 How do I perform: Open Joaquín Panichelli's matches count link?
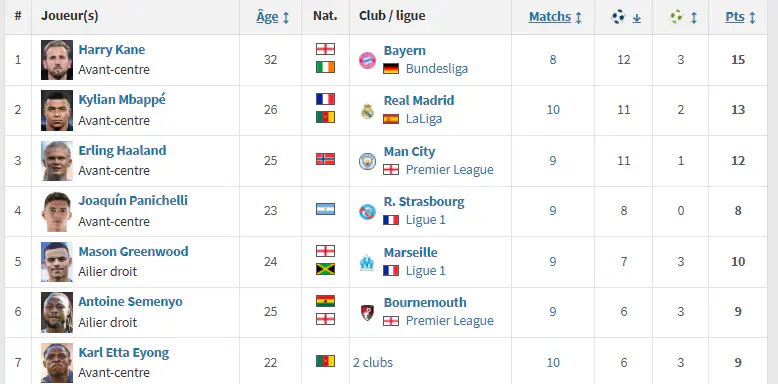coord(553,211)
